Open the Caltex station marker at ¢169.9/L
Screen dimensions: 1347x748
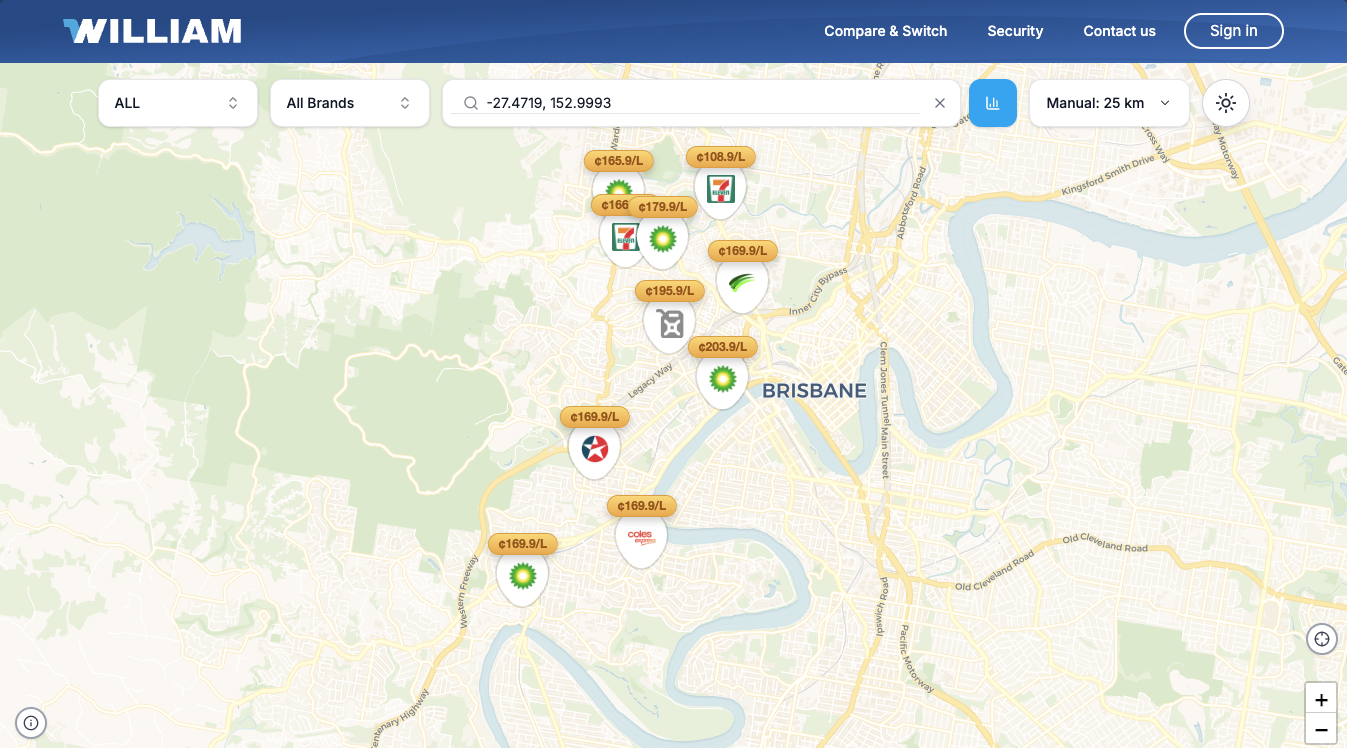click(x=594, y=449)
